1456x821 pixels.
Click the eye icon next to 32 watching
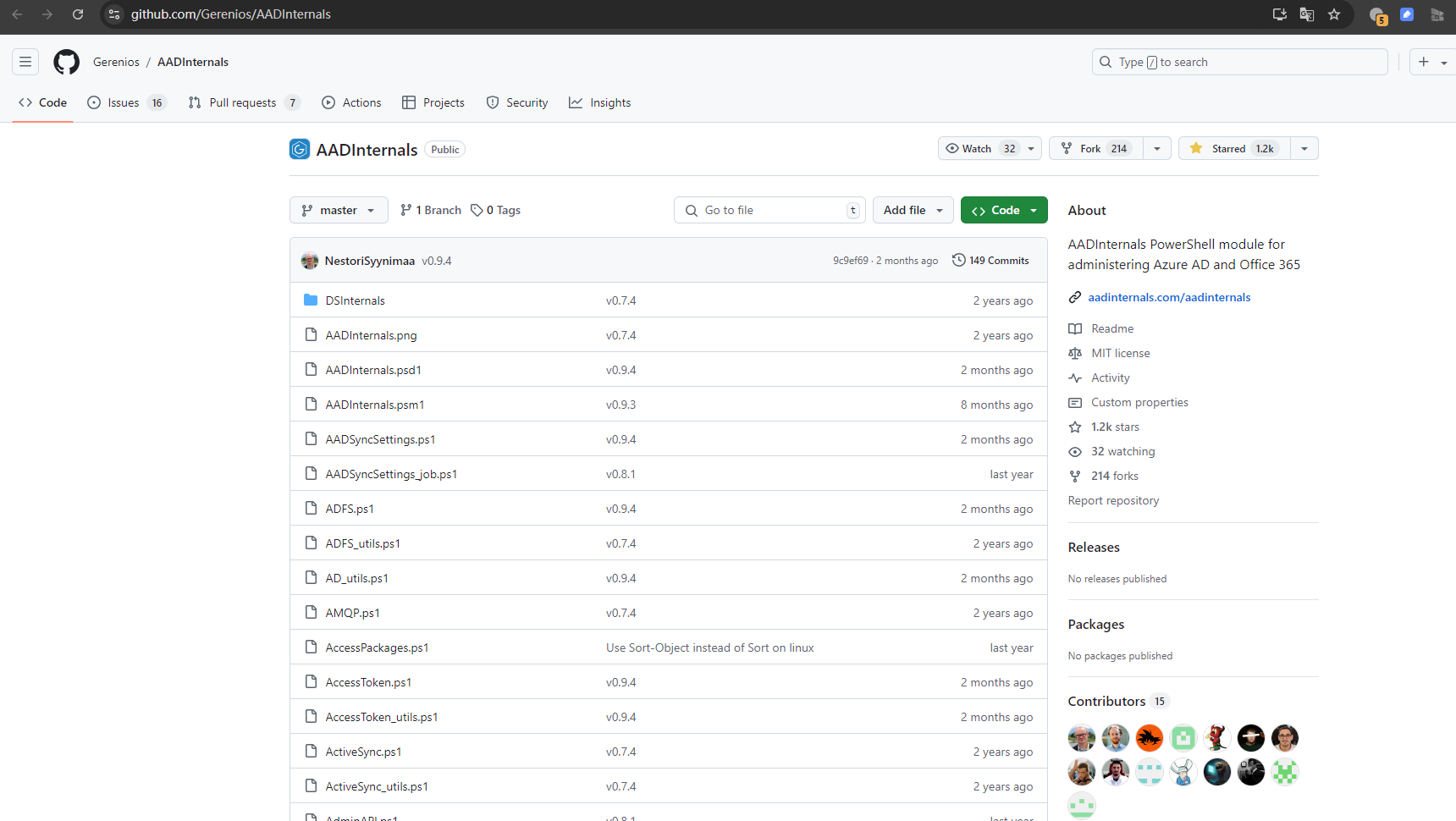[x=1075, y=451]
